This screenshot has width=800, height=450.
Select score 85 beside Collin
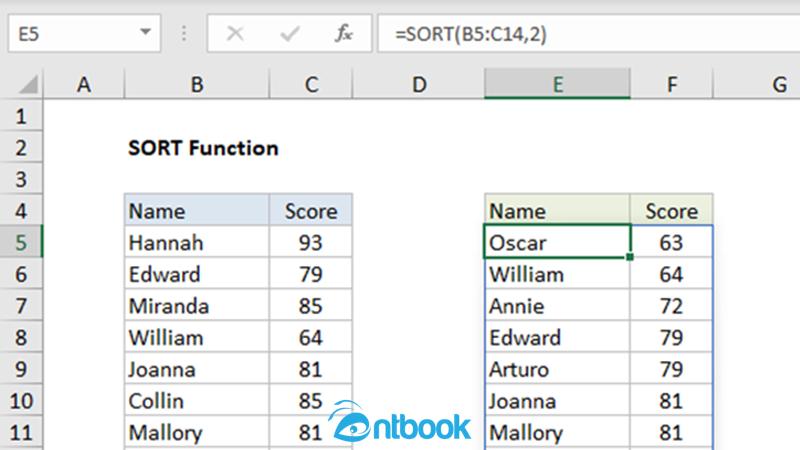pyautogui.click(x=311, y=401)
